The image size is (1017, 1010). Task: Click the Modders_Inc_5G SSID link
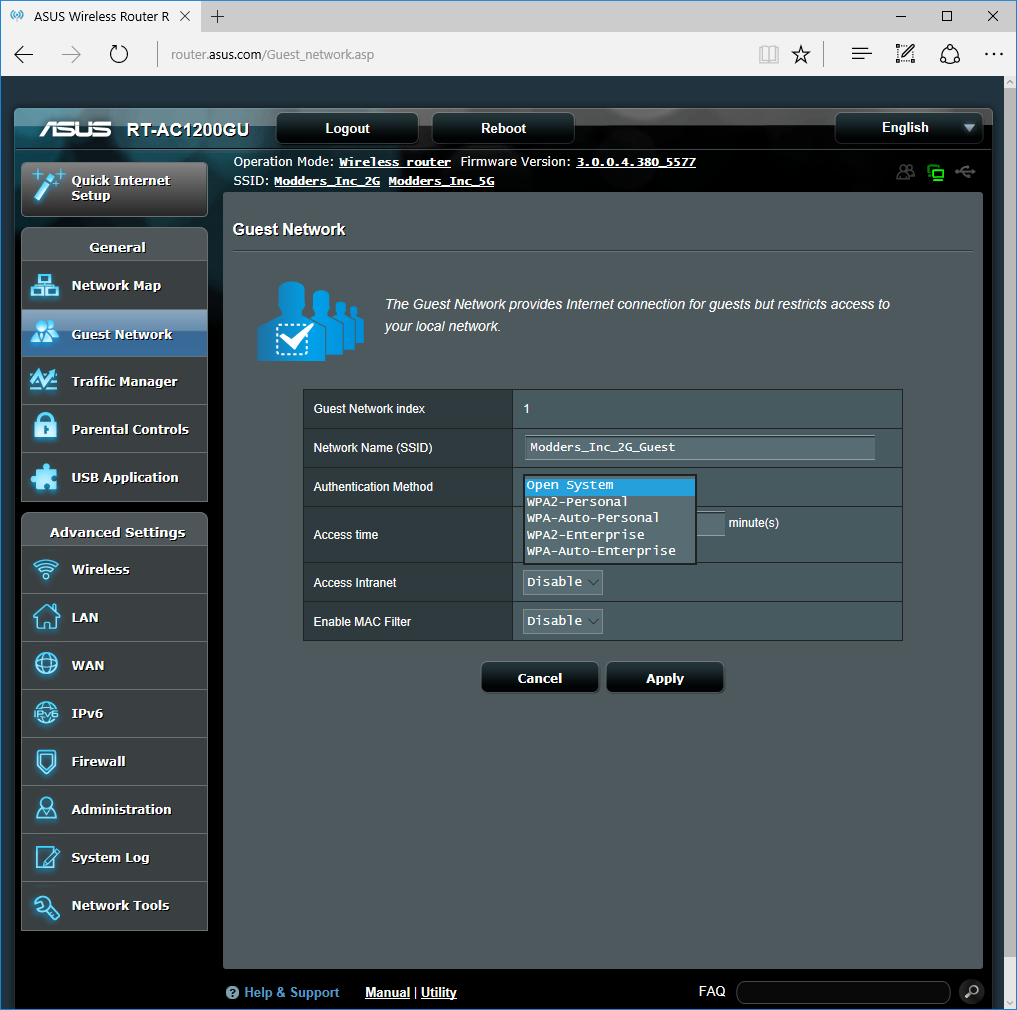(441, 181)
